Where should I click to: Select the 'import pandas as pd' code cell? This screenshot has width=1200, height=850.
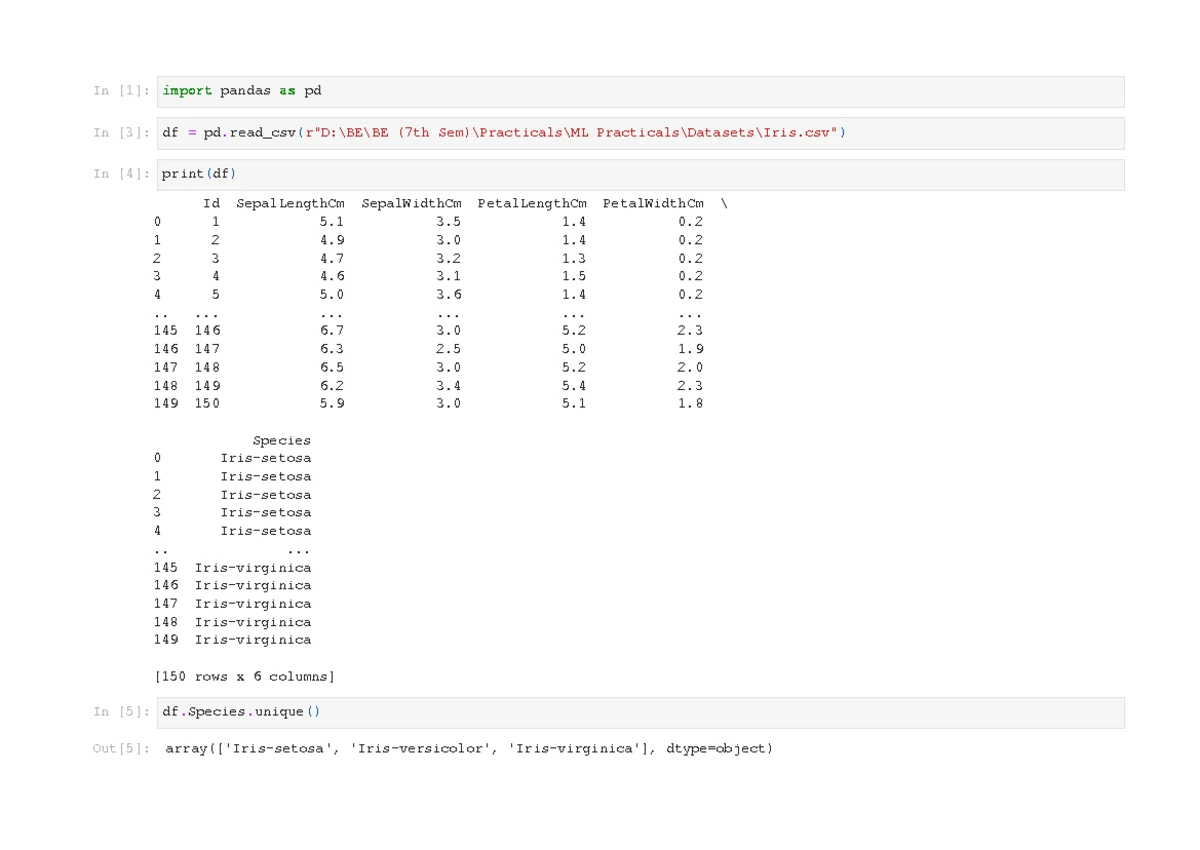coord(641,91)
